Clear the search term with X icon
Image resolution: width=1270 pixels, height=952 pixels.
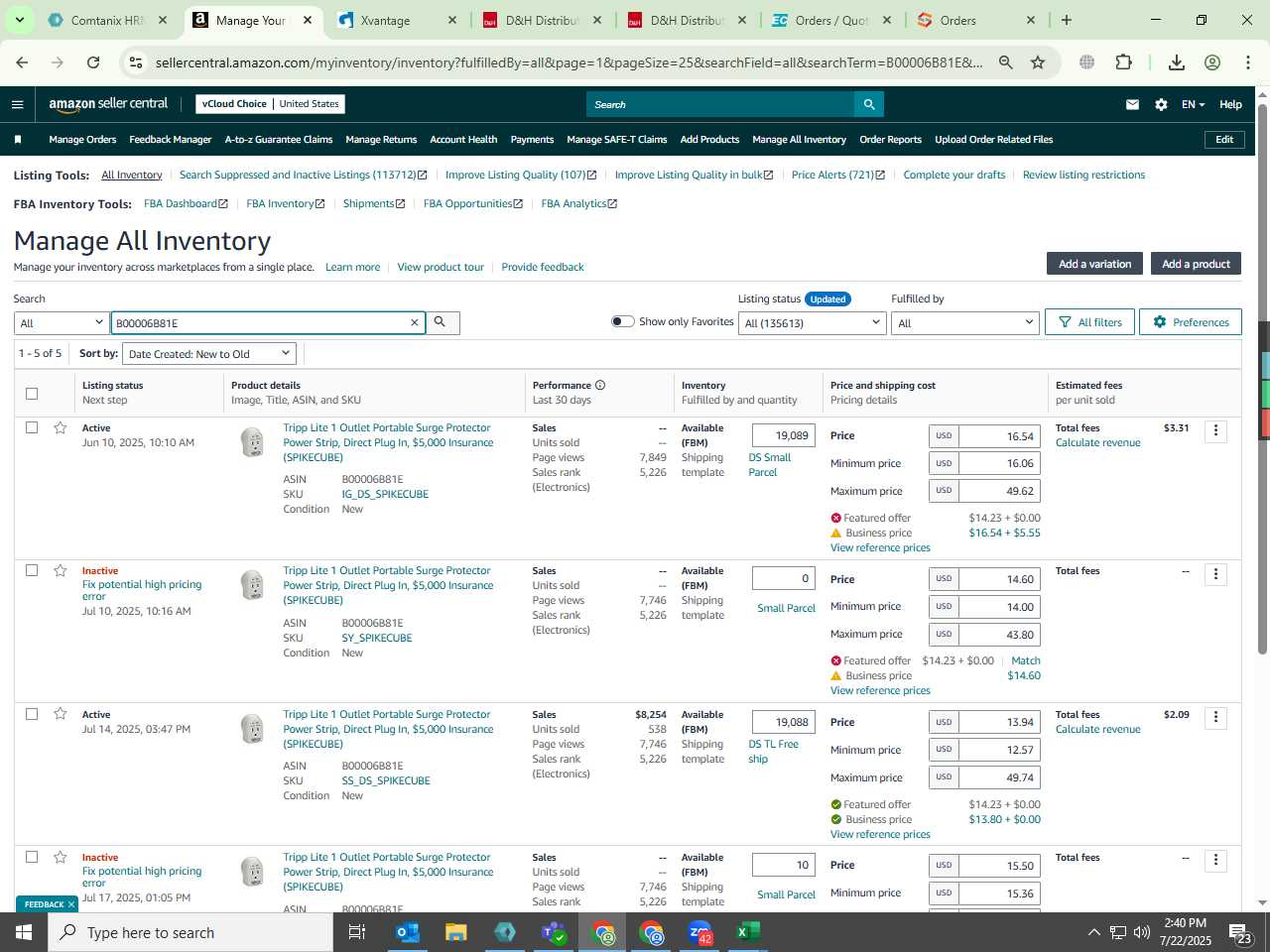(x=415, y=323)
